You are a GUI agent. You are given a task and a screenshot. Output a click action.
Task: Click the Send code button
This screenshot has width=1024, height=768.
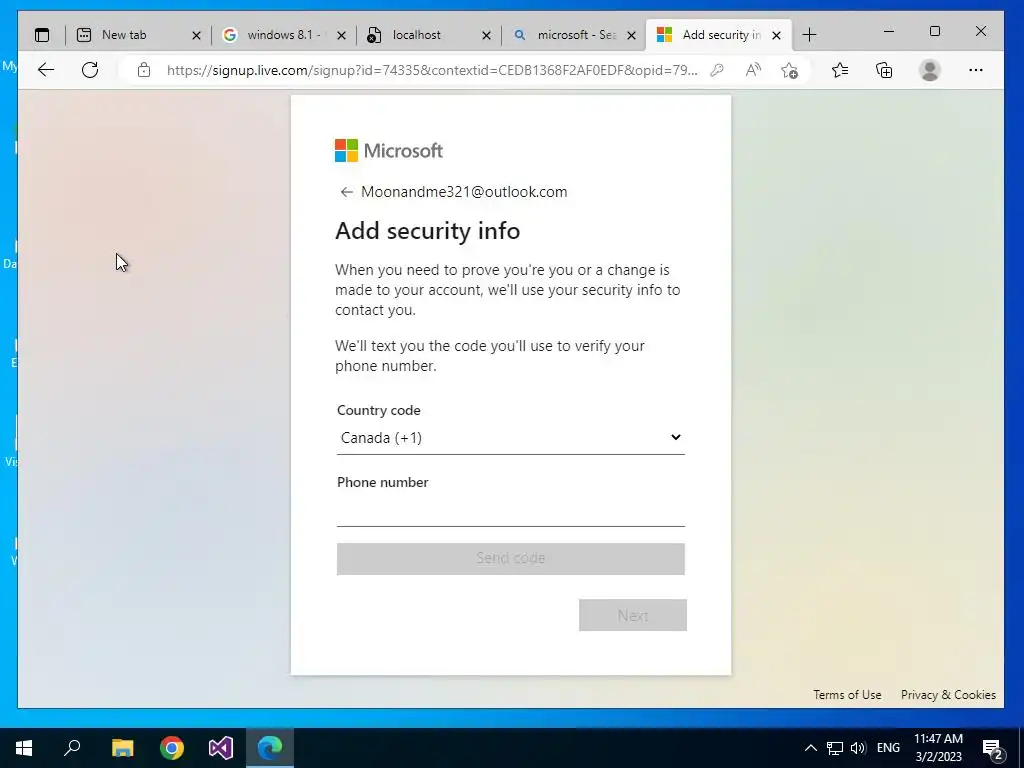click(511, 559)
